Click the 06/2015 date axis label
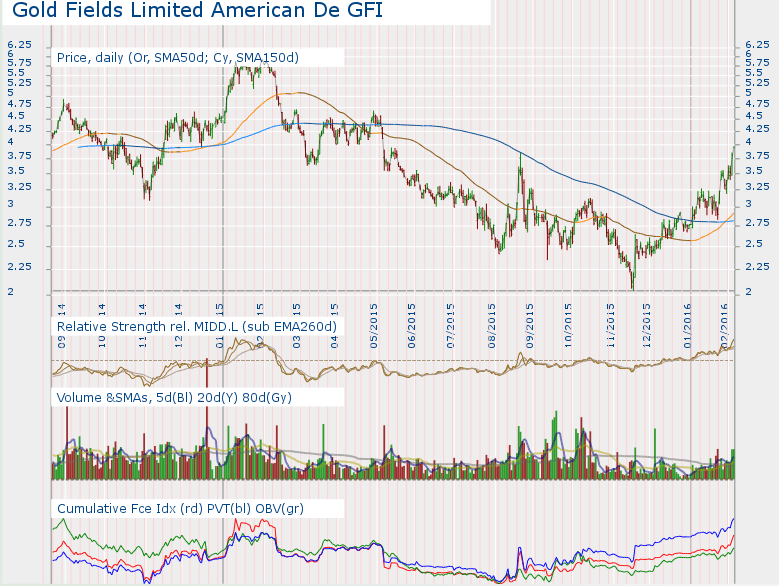This screenshot has width=779, height=586. point(411,326)
